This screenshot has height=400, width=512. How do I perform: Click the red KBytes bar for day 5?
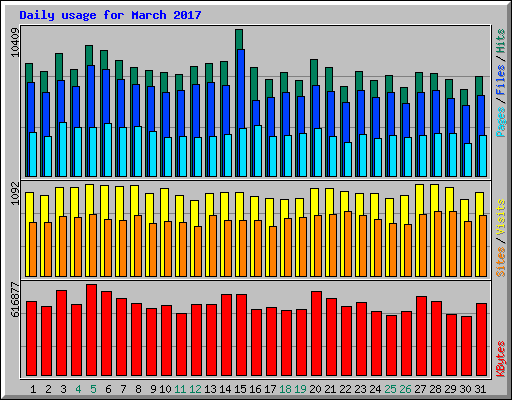(92, 330)
